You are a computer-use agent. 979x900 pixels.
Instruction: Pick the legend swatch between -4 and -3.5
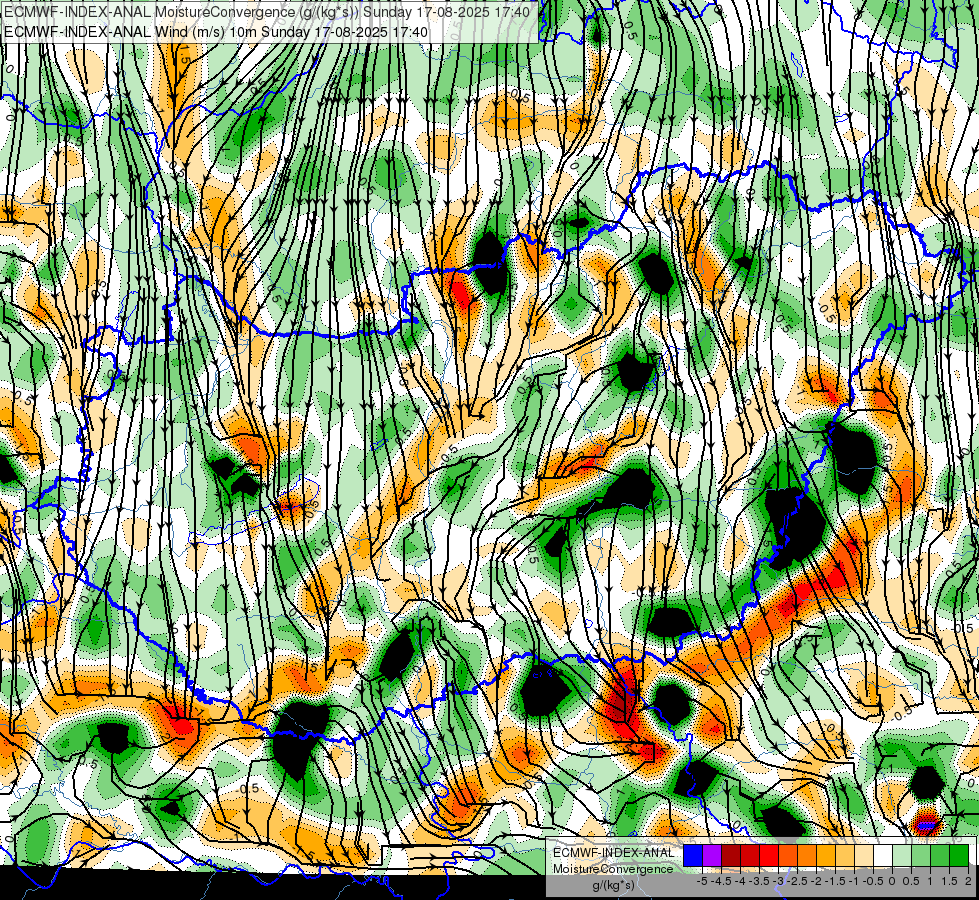tap(750, 855)
